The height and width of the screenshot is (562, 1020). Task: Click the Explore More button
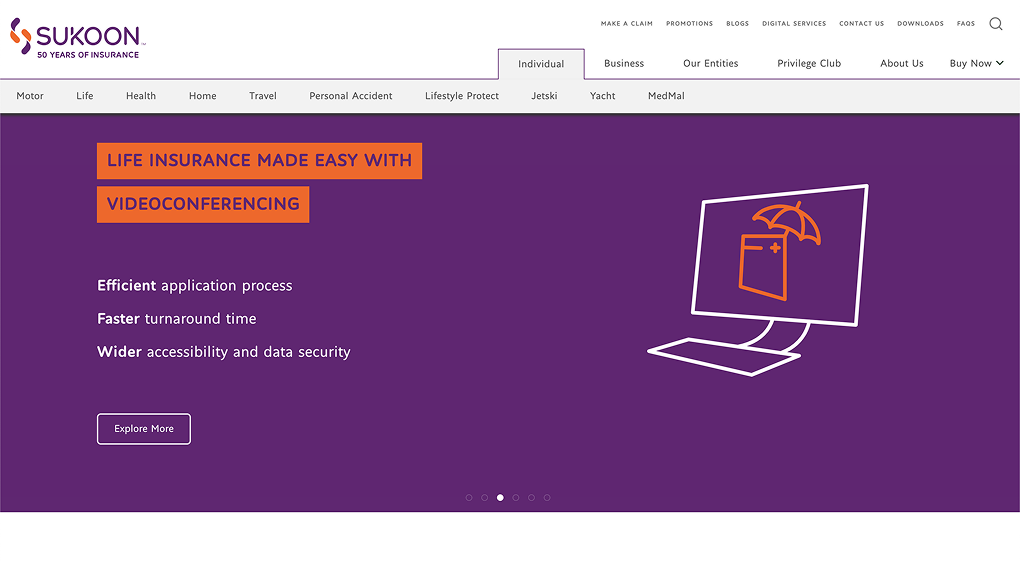[x=144, y=429]
